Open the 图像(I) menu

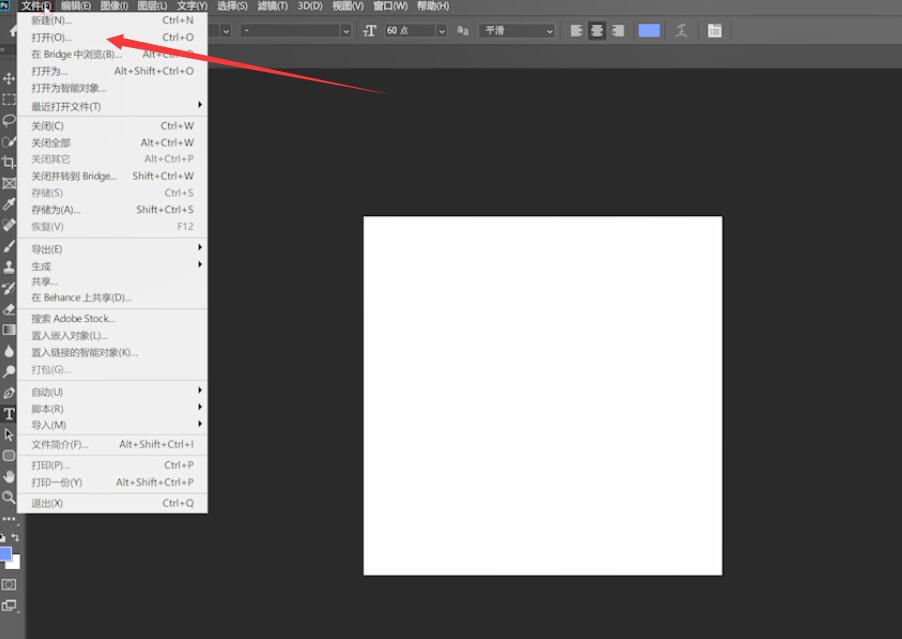(x=114, y=6)
